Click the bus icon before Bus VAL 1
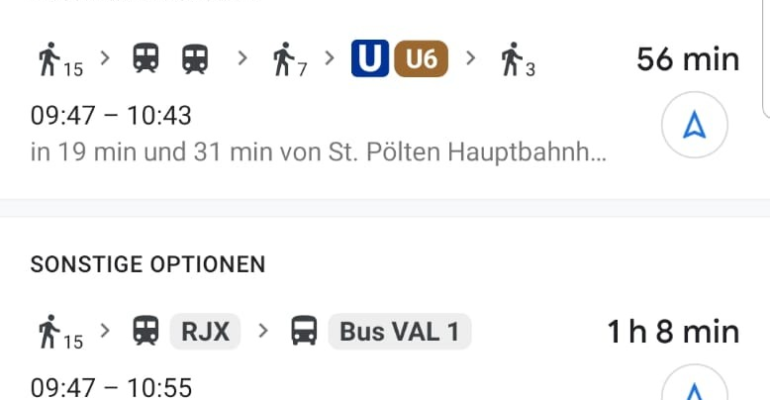 (304, 331)
